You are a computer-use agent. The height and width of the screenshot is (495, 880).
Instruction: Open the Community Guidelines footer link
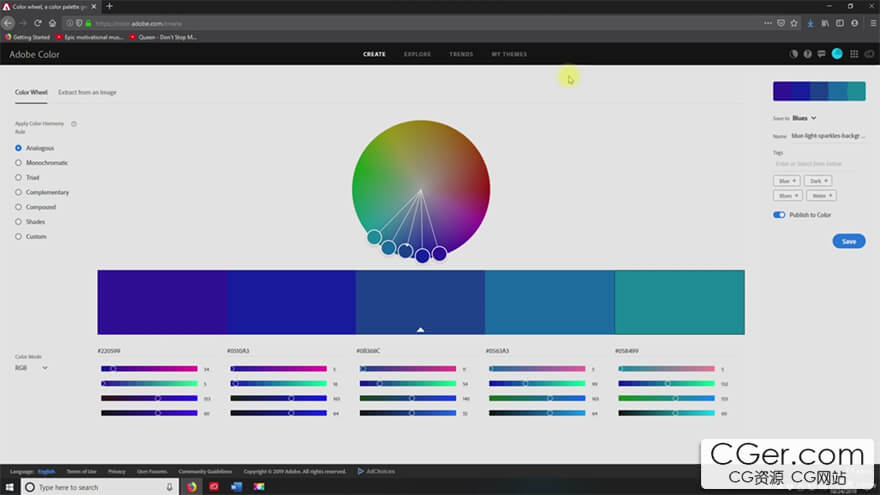click(205, 471)
